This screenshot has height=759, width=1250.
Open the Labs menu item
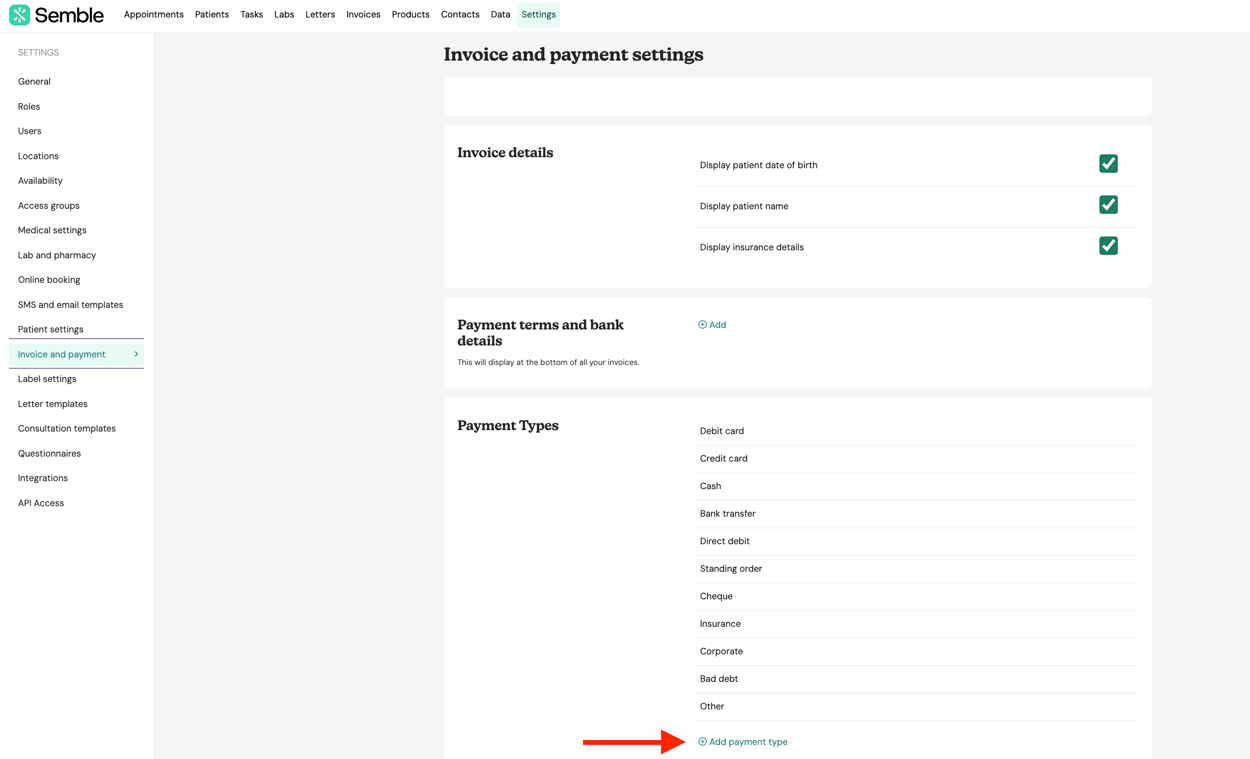[284, 15]
